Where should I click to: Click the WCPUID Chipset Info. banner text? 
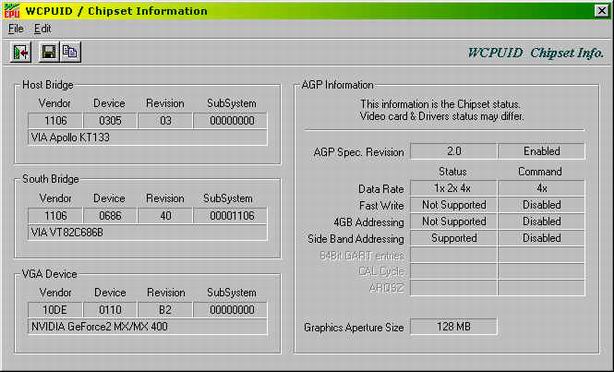tap(536, 52)
